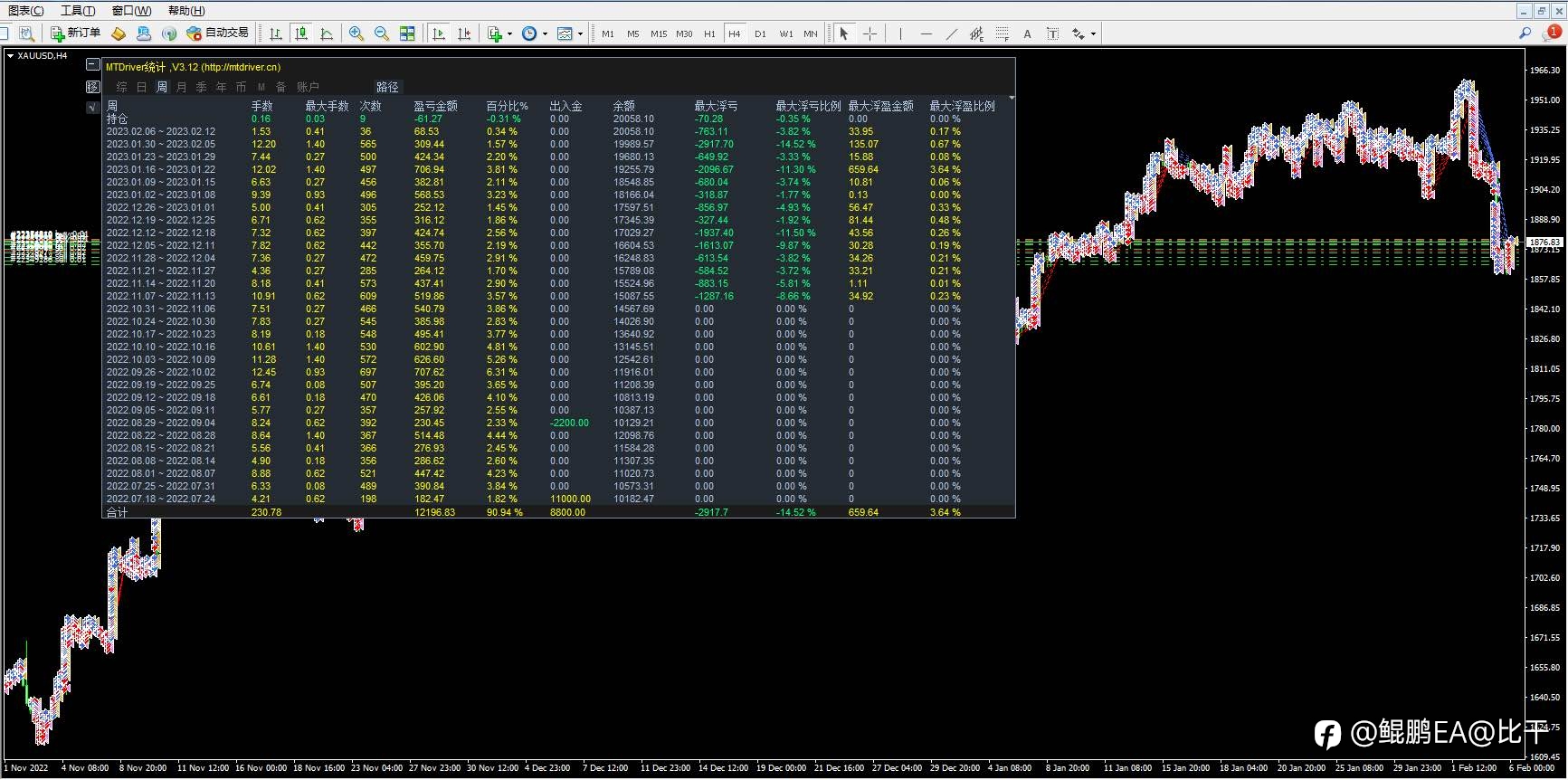This screenshot has width=1568, height=780.
Task: Select the D1 timeframe button
Action: point(760,33)
